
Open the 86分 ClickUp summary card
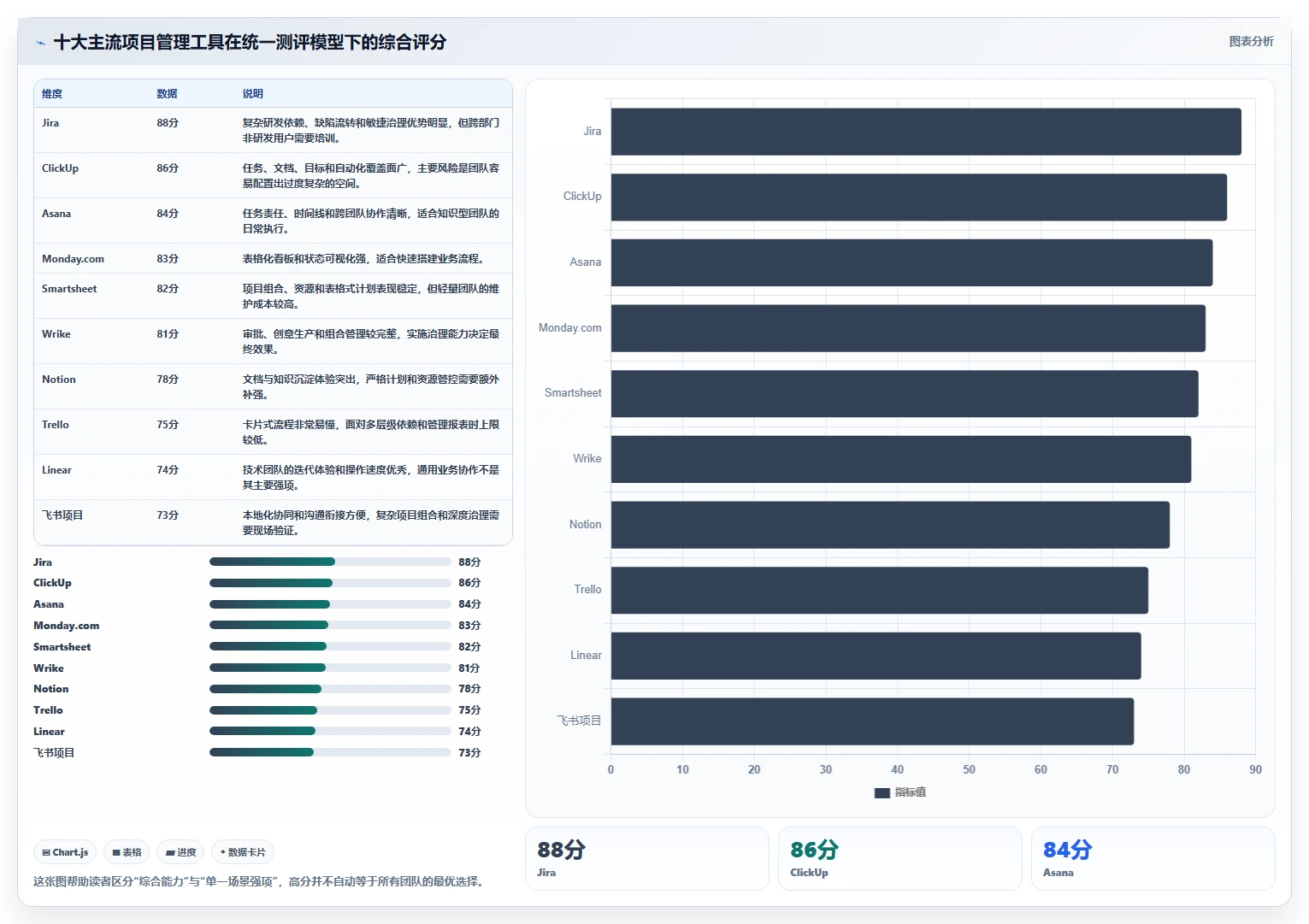[899, 858]
